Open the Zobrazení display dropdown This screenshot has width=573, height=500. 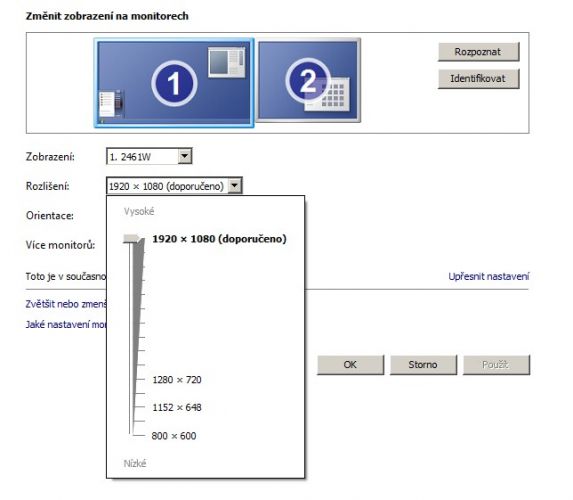(149, 156)
